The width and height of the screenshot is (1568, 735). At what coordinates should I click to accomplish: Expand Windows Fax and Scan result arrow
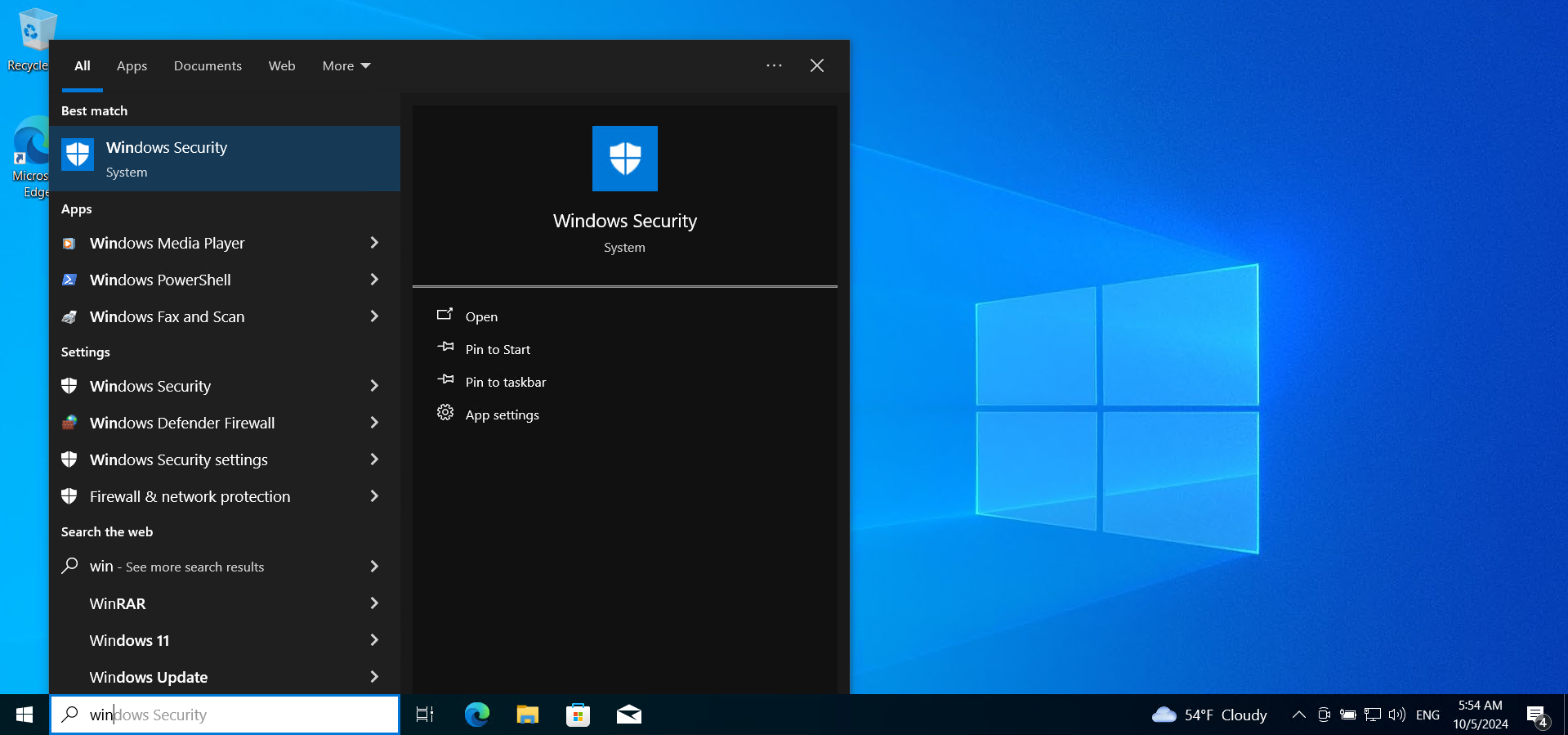(x=374, y=316)
